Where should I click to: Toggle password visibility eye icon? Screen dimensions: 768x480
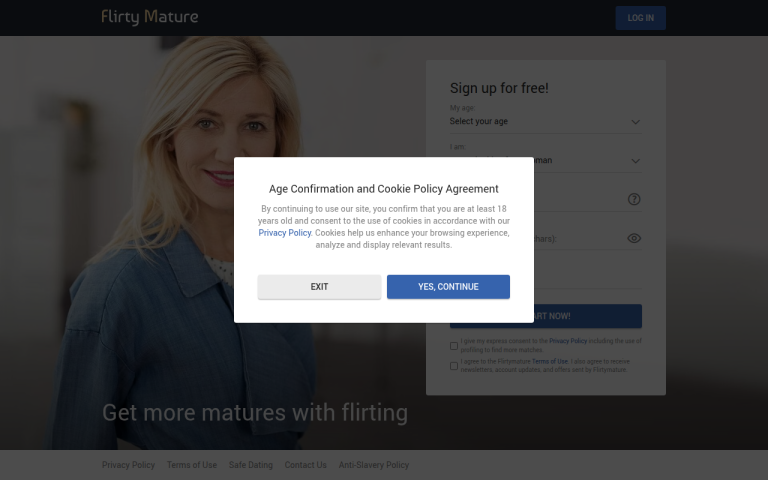[x=634, y=238]
